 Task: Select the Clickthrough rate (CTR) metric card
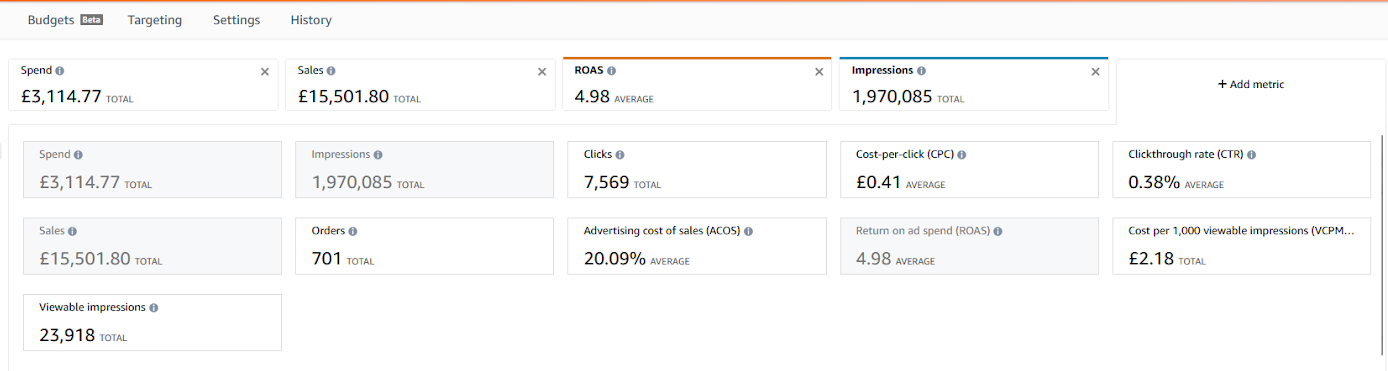coord(1241,169)
